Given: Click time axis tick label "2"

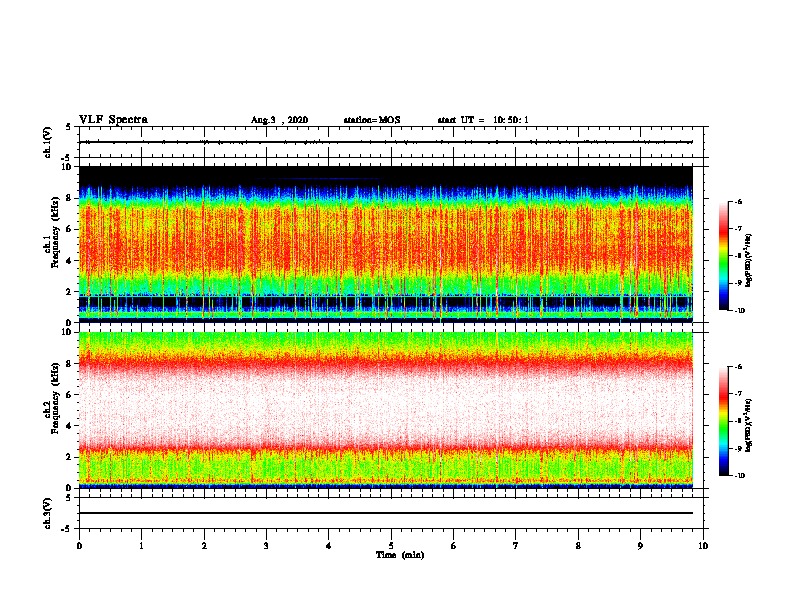Looking at the screenshot, I should click(204, 546).
